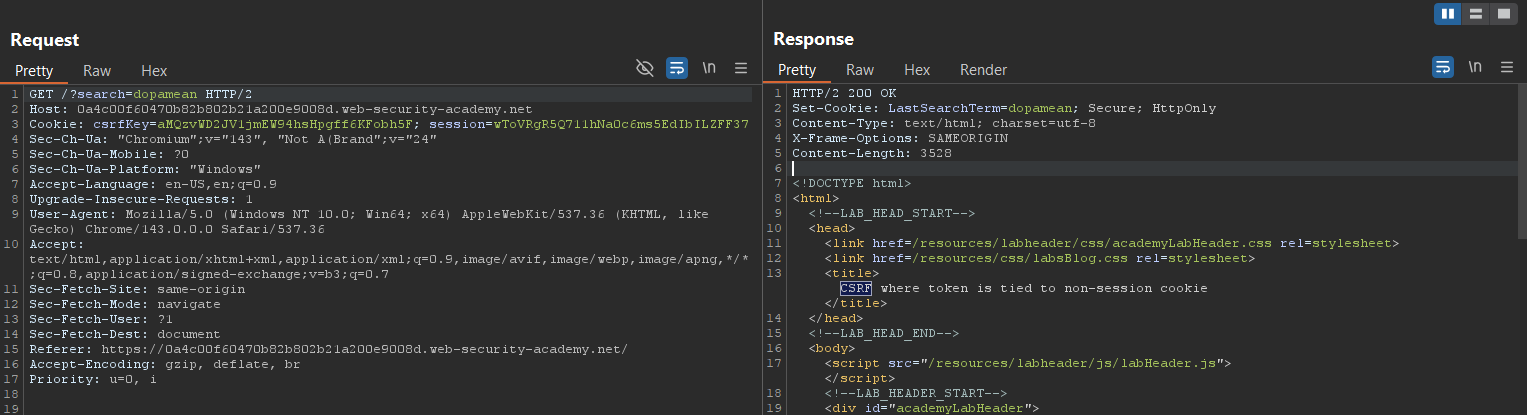1527x415 pixels.
Task: Click the div id="academyLabHeader" line
Action: pos(932,408)
